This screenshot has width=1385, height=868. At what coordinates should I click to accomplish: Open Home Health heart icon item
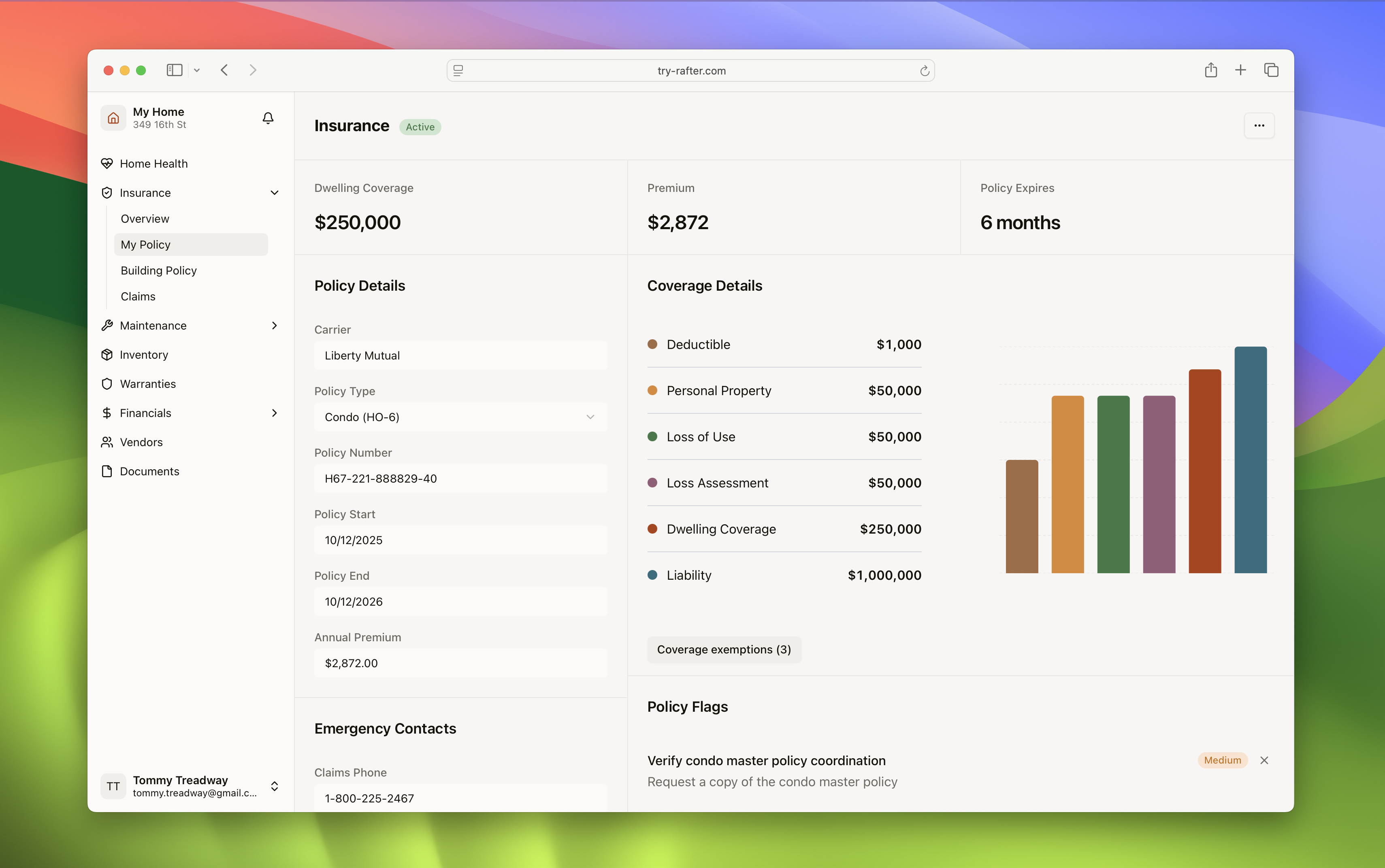click(x=107, y=164)
